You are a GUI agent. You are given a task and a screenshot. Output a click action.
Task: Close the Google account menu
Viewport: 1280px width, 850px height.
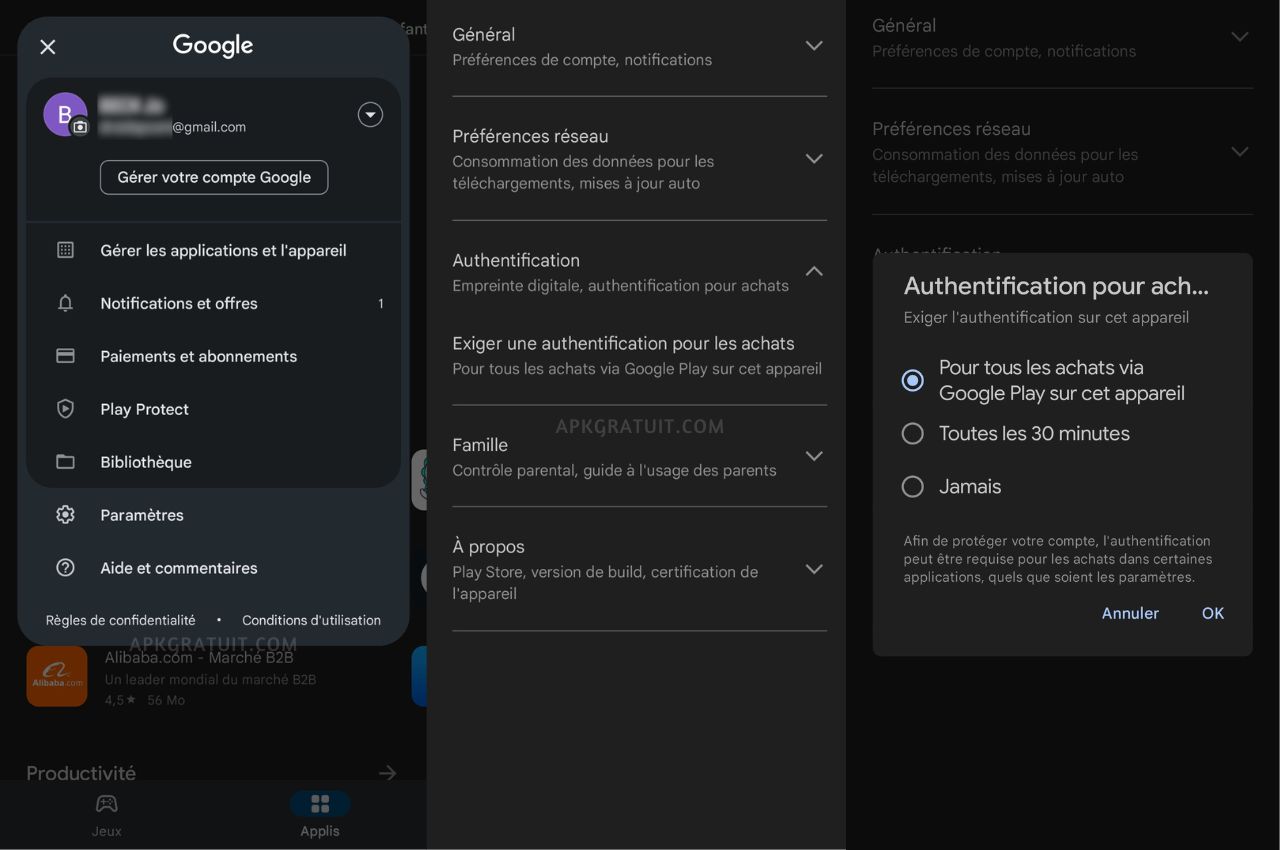pyautogui.click(x=48, y=47)
